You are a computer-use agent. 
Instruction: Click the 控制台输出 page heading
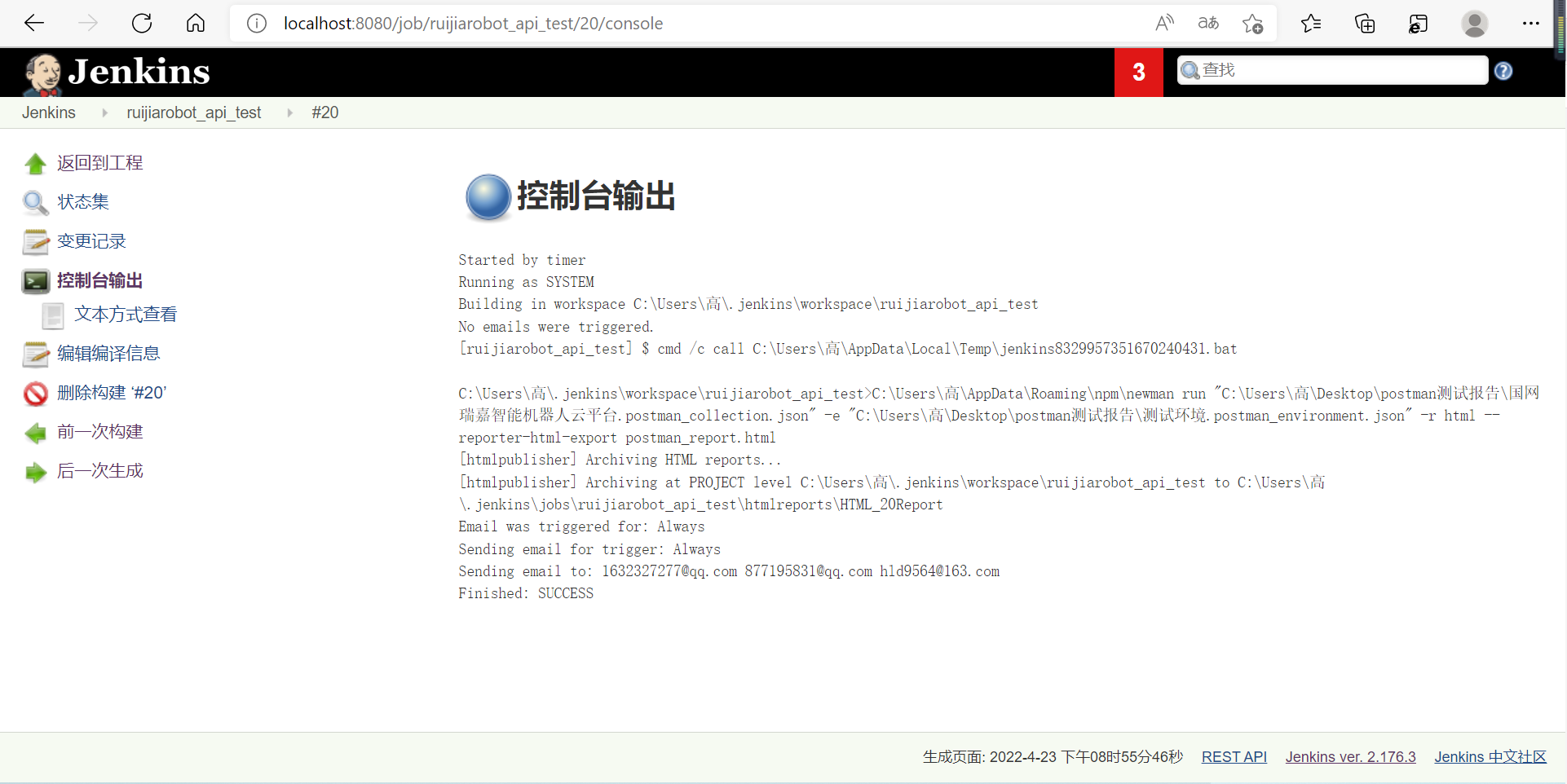coord(596,196)
